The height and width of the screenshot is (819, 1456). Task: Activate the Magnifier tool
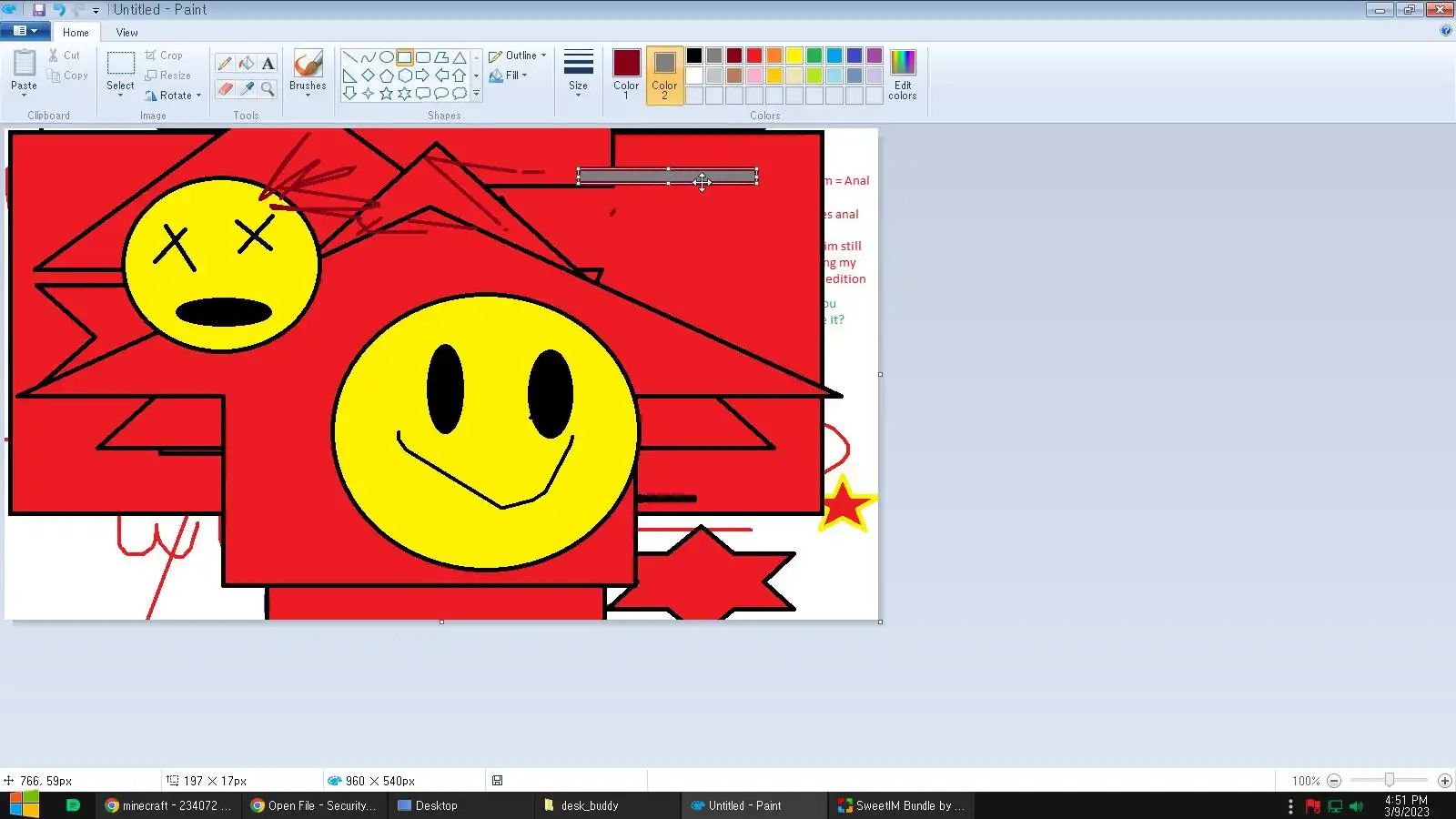268,88
